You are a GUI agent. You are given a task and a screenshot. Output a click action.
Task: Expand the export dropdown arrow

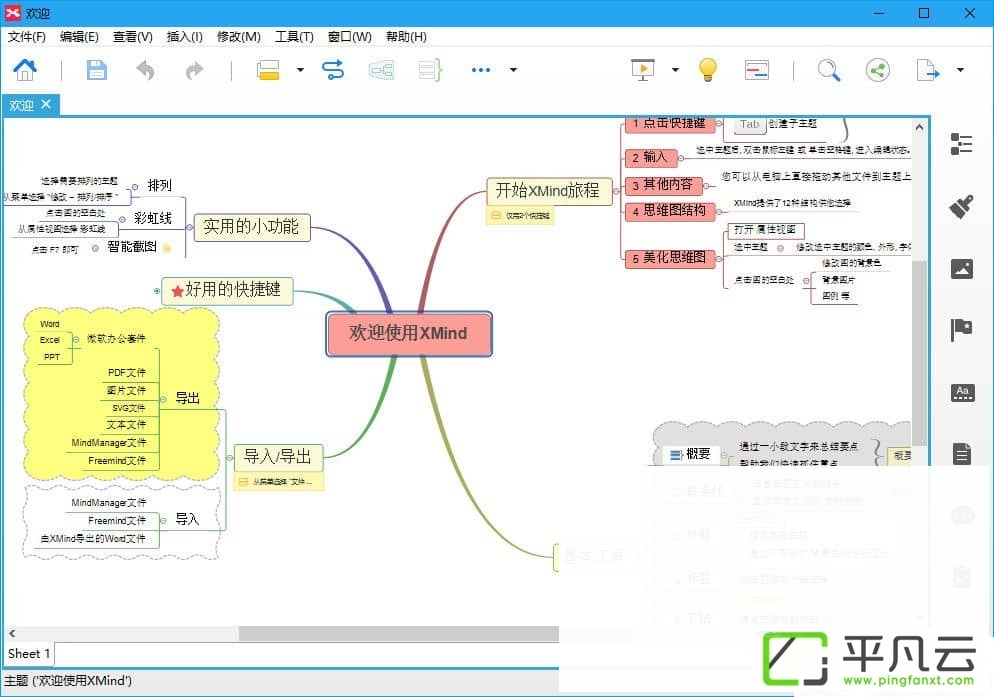click(x=960, y=70)
